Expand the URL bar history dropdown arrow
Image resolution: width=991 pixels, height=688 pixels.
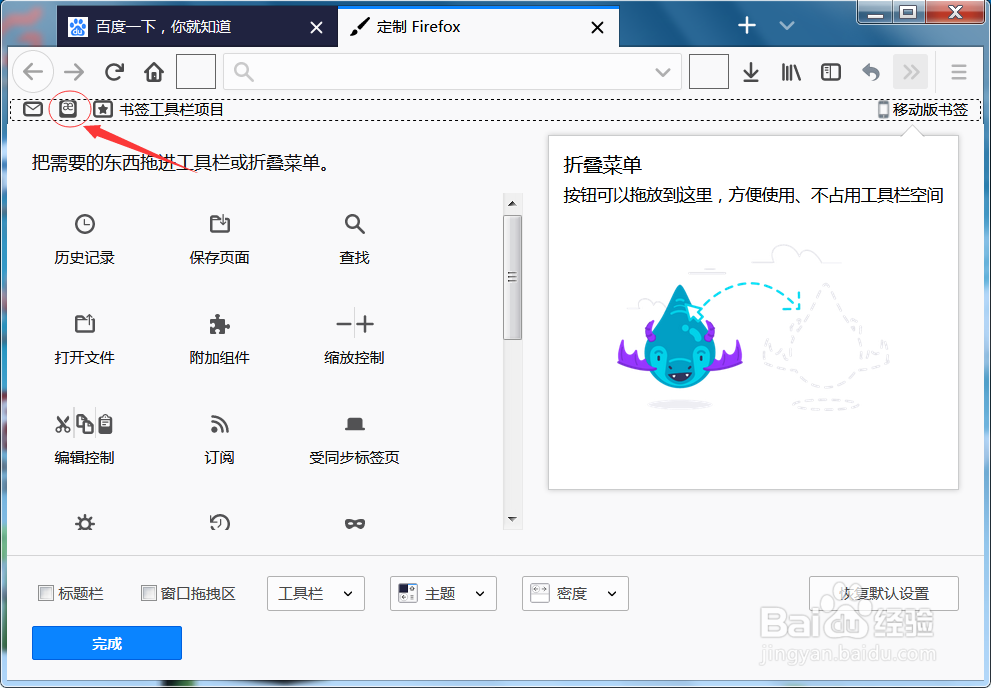click(662, 72)
